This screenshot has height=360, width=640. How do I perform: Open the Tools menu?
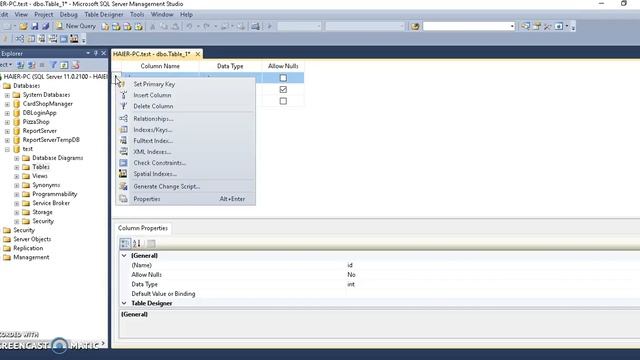[x=137, y=14]
